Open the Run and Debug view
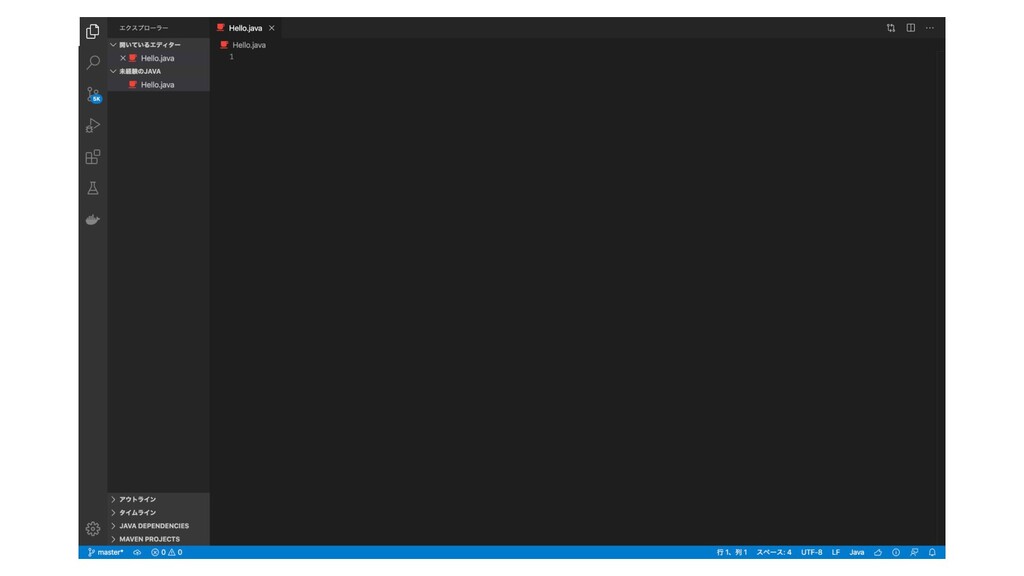 coord(93,125)
